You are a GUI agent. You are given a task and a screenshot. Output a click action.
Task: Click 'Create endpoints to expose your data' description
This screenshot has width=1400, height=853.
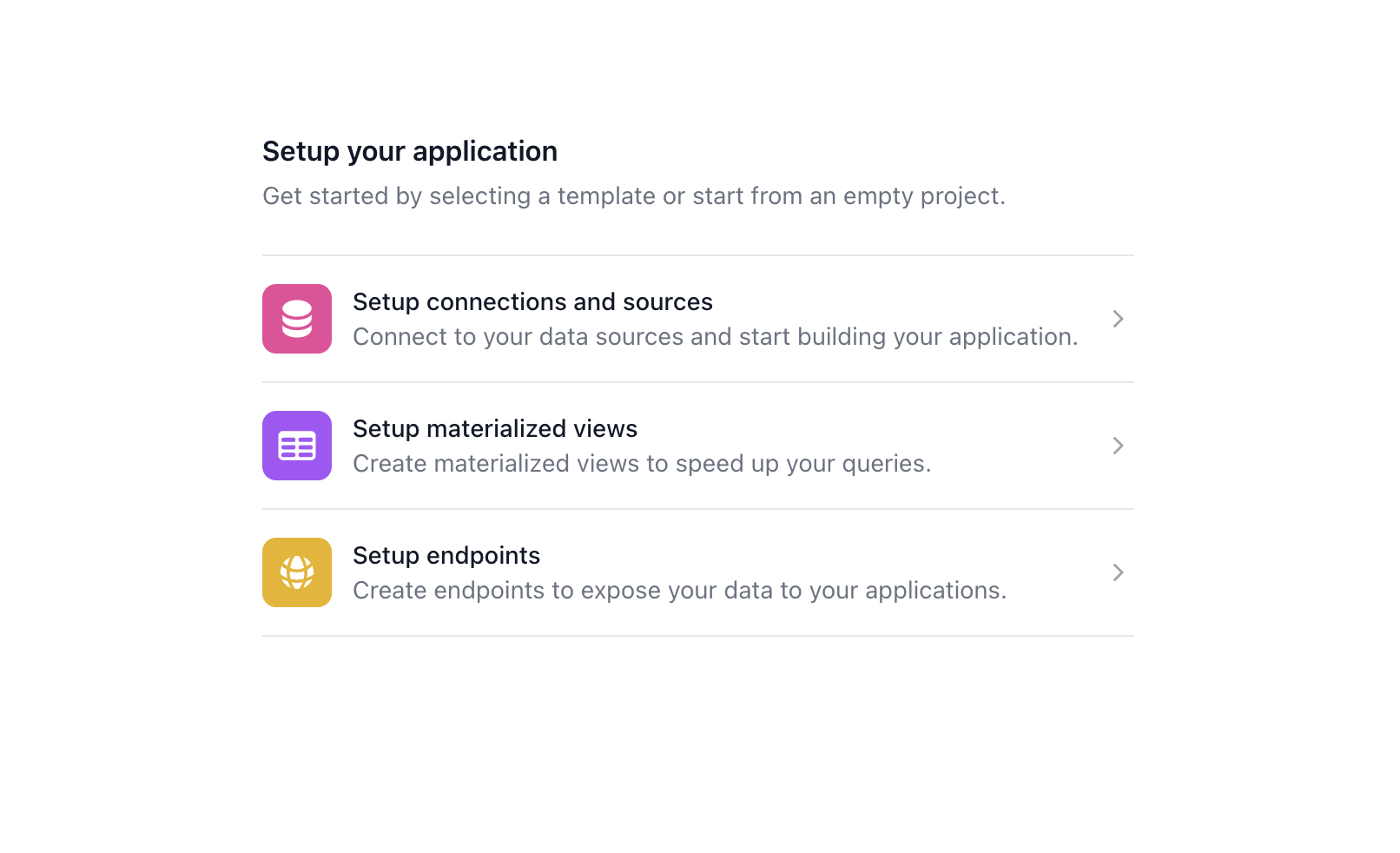[678, 591]
